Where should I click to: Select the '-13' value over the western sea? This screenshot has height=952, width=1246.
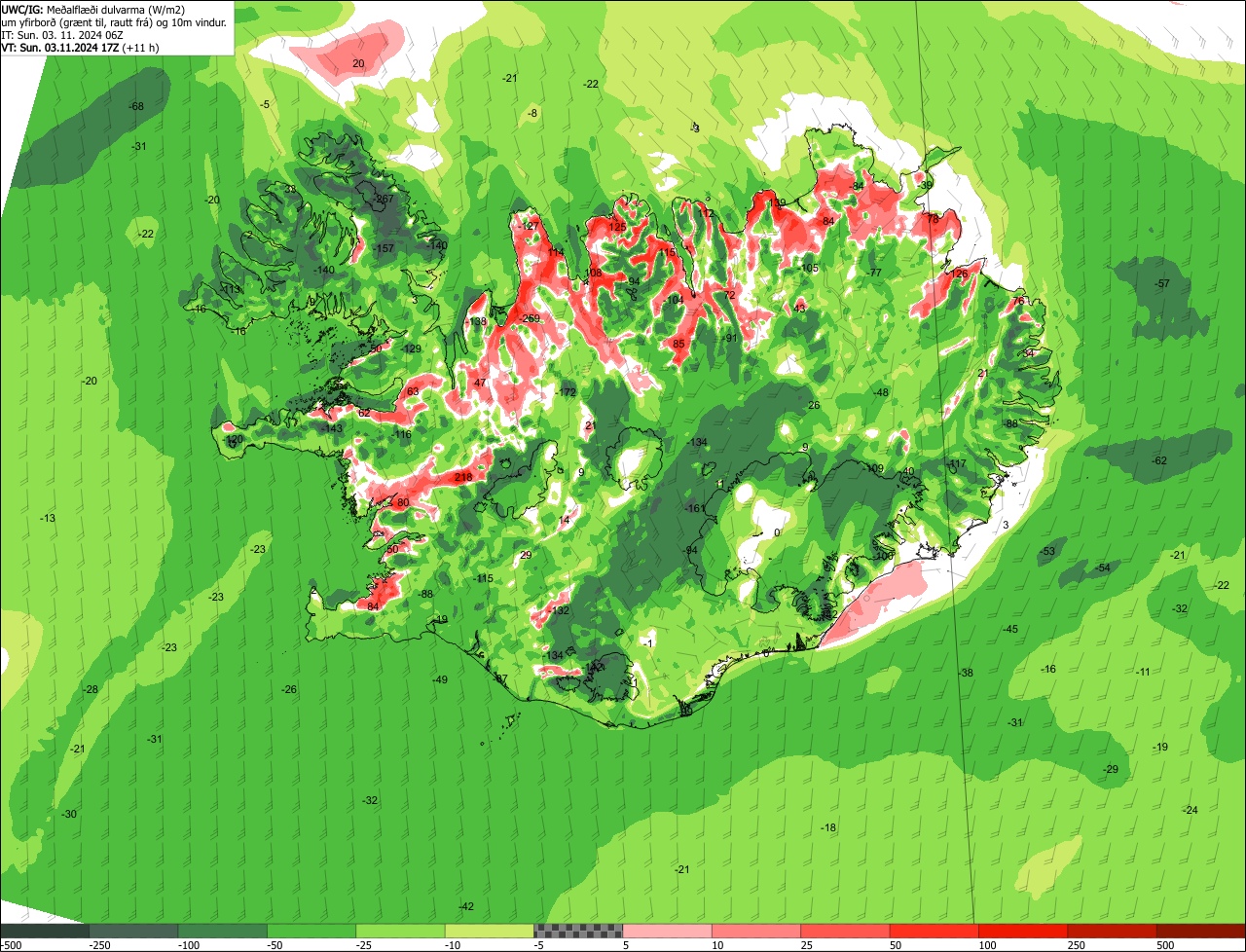point(48,519)
